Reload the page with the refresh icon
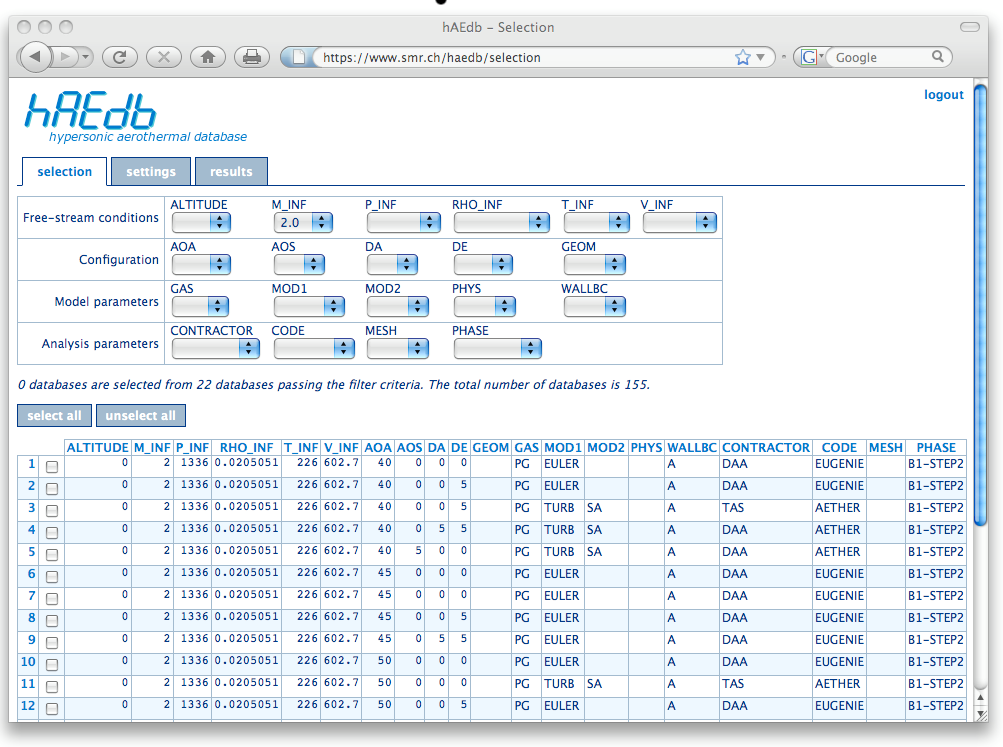The height and width of the screenshot is (747, 1003). (119, 57)
